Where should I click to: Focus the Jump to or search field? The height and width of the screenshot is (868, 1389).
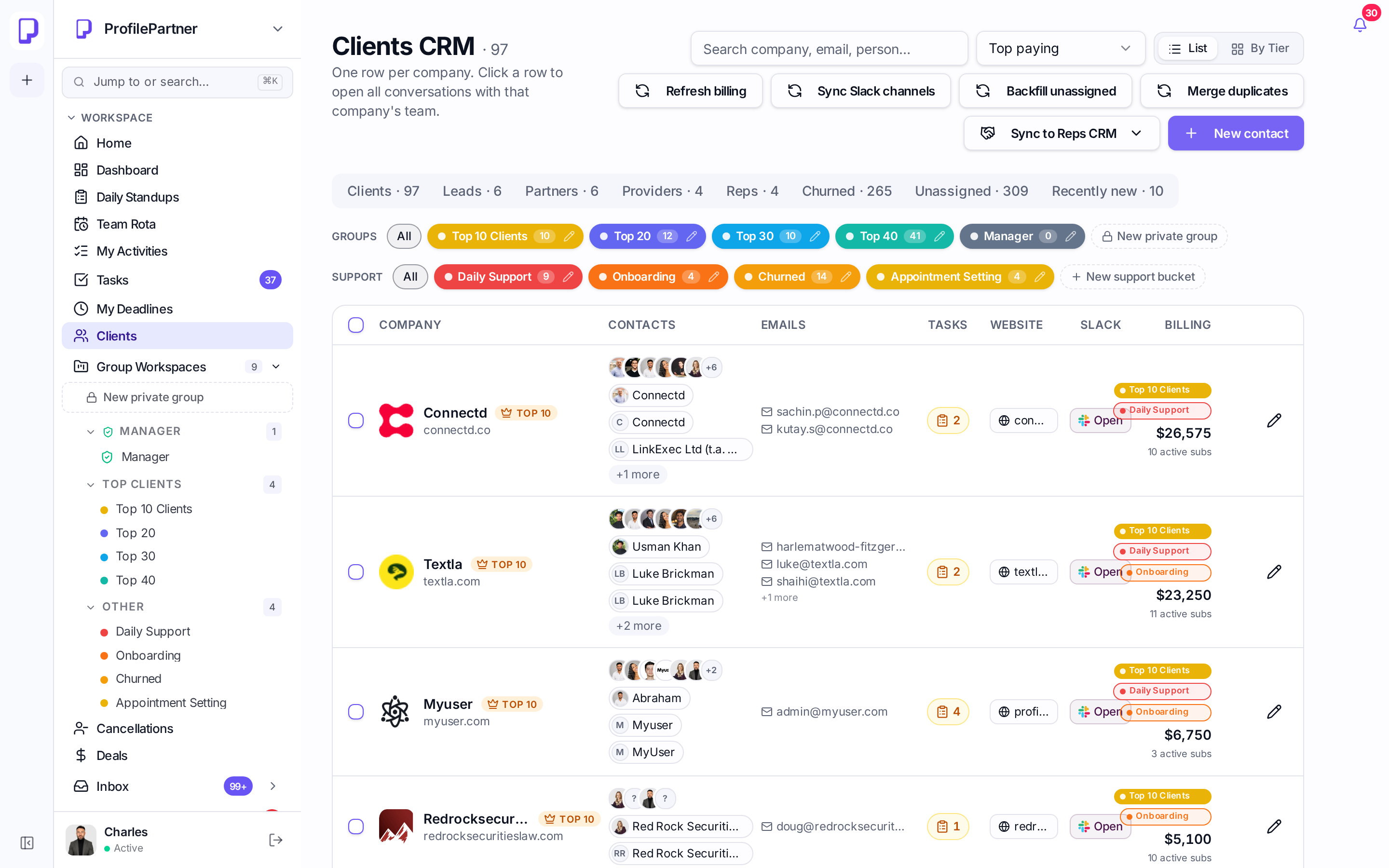pos(177,82)
